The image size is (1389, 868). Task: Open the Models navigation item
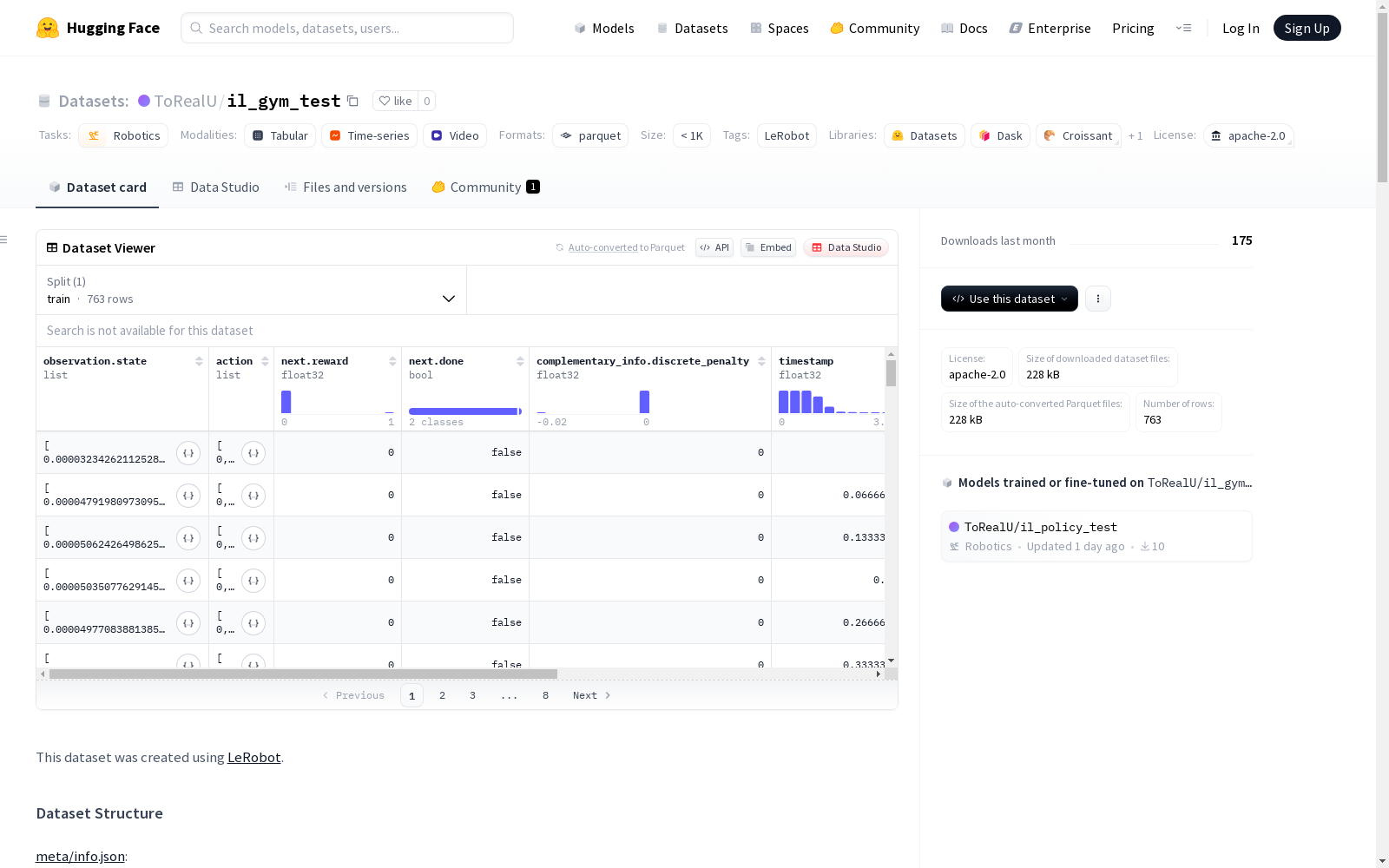pyautogui.click(x=604, y=28)
